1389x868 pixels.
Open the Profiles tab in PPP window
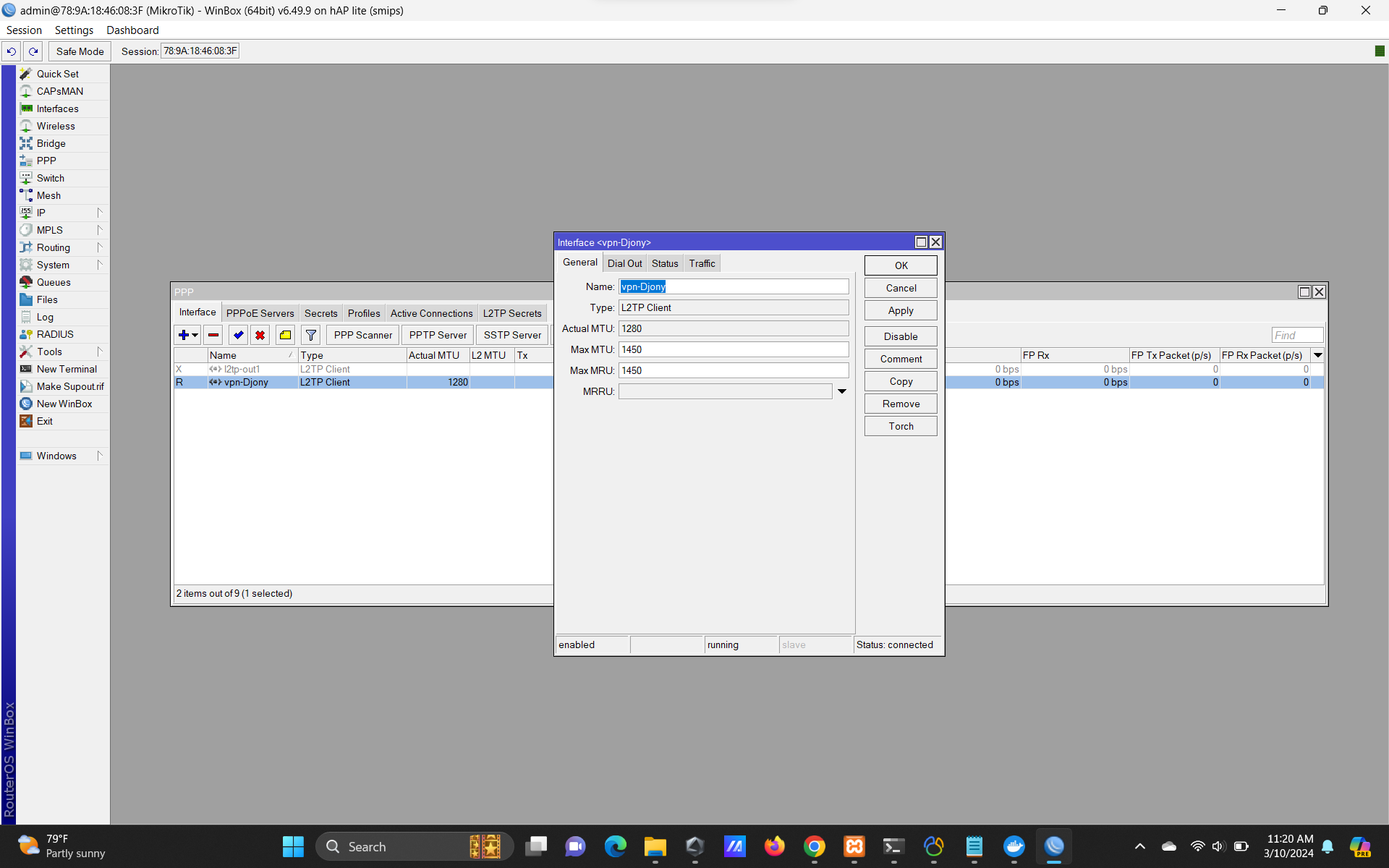click(x=364, y=313)
